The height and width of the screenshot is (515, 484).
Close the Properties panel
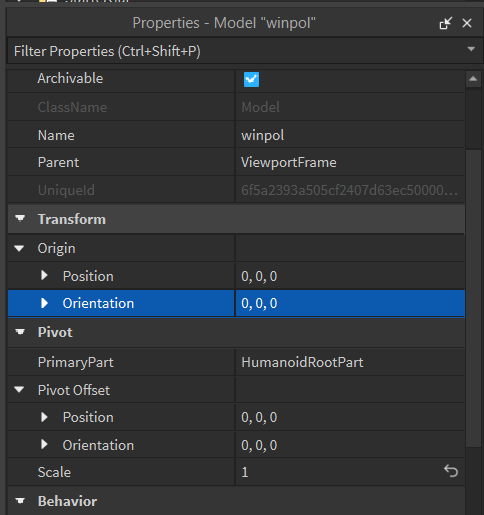point(467,23)
